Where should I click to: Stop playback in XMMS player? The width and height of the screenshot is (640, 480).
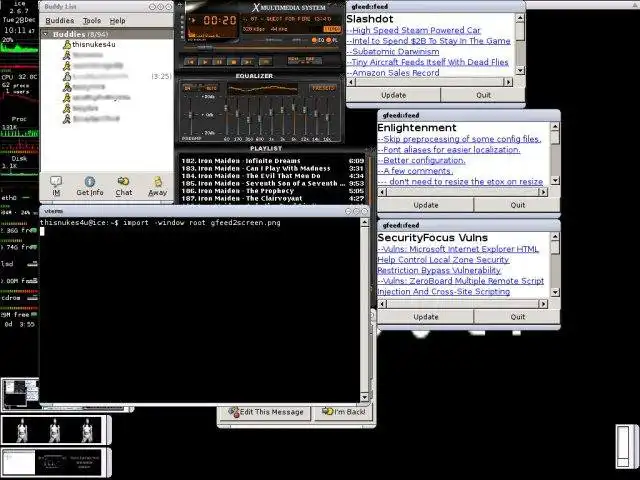click(233, 62)
